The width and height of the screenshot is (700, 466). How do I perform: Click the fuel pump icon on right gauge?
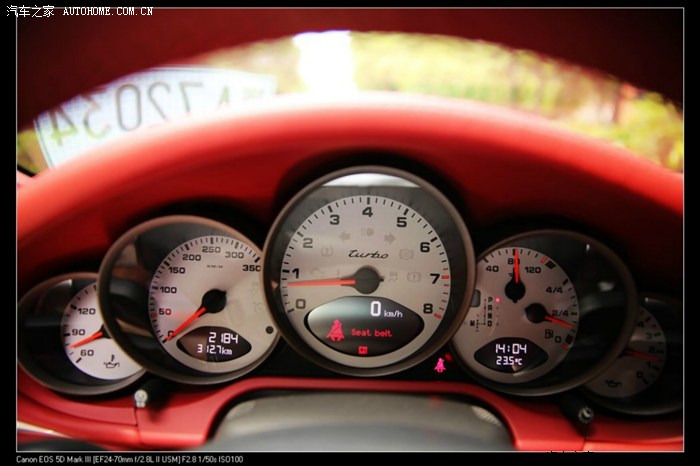pos(548,334)
